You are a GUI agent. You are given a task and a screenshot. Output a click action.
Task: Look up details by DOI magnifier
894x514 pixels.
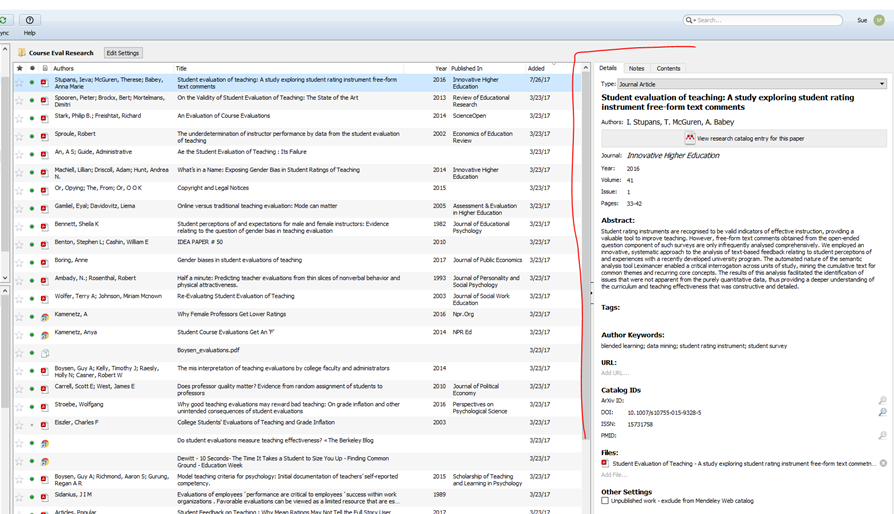tap(883, 412)
